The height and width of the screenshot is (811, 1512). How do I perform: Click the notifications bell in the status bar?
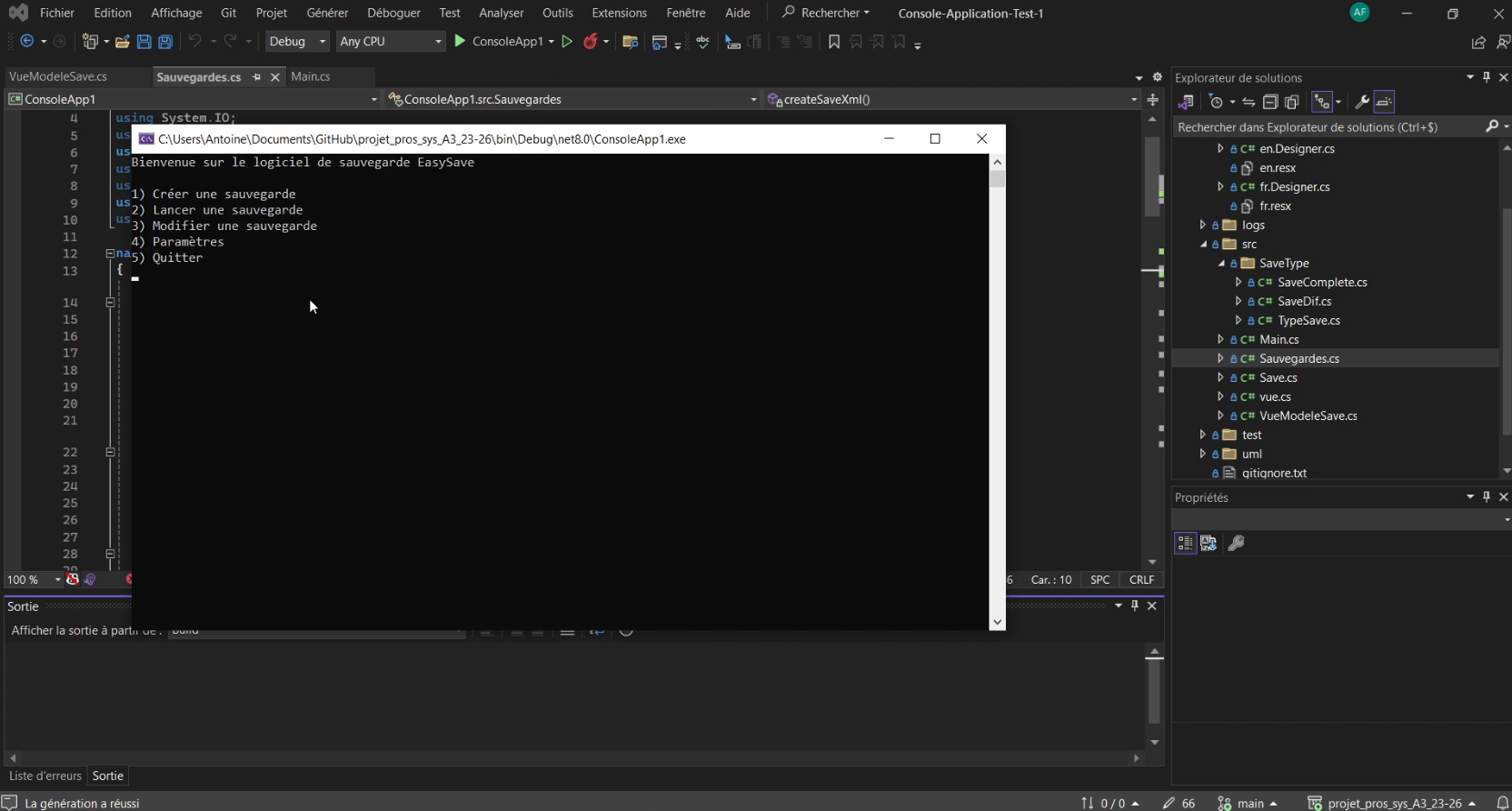pyautogui.click(x=1503, y=803)
